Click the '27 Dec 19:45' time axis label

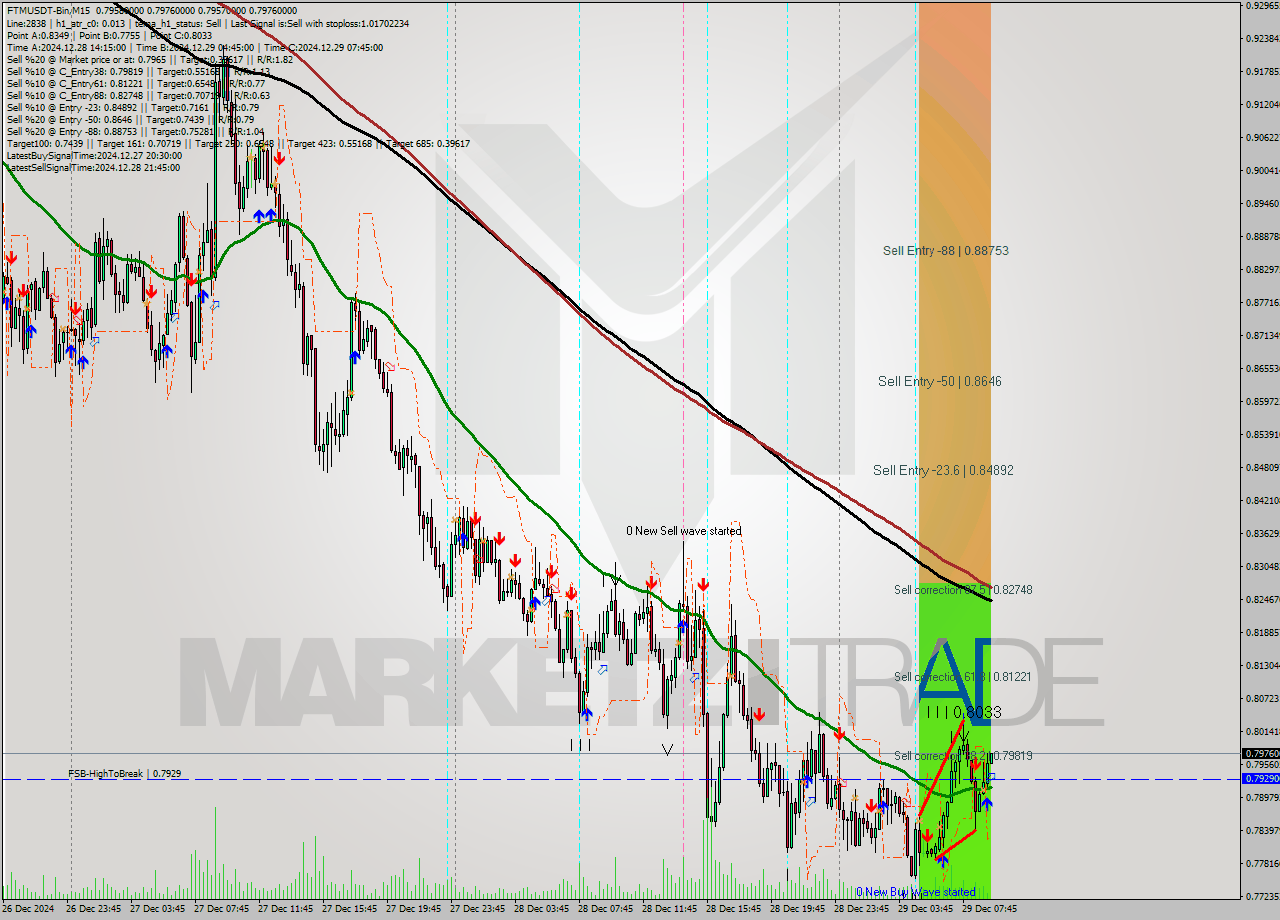pos(414,909)
